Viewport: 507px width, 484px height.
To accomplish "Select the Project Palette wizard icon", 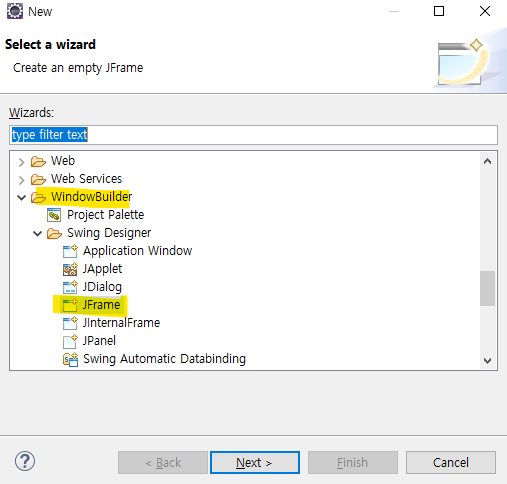I will pyautogui.click(x=54, y=215).
